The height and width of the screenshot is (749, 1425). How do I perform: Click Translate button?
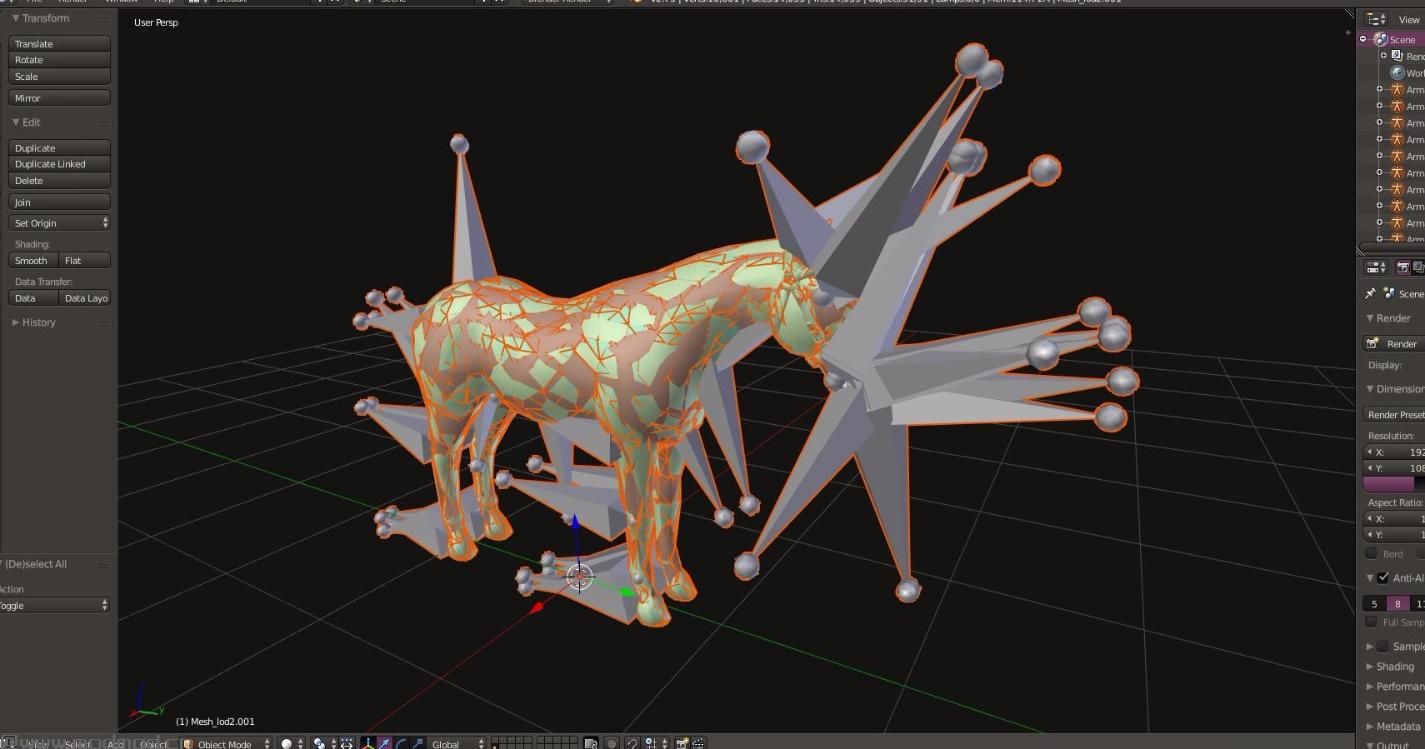pos(59,44)
